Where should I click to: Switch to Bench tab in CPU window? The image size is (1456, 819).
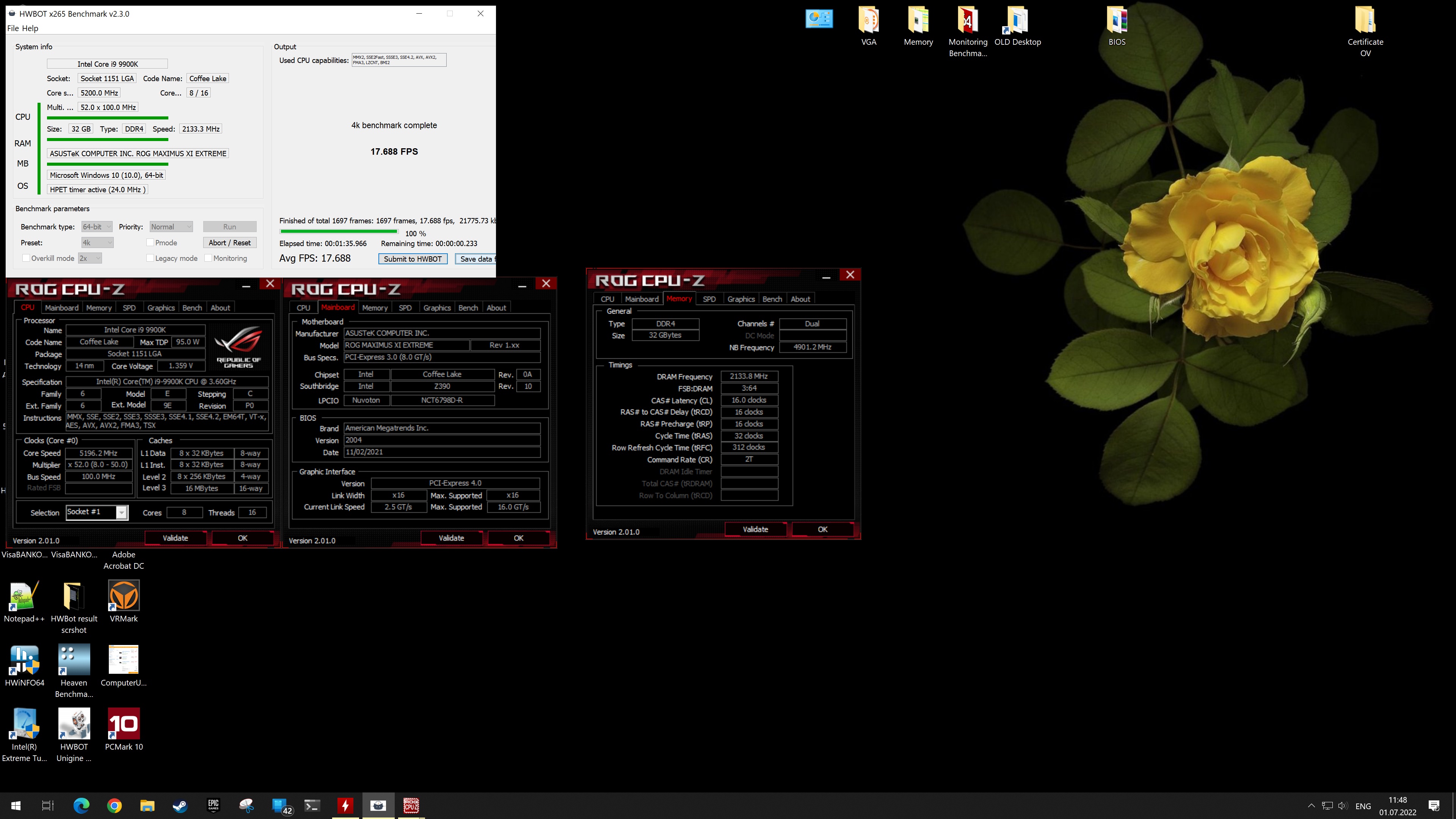192,308
